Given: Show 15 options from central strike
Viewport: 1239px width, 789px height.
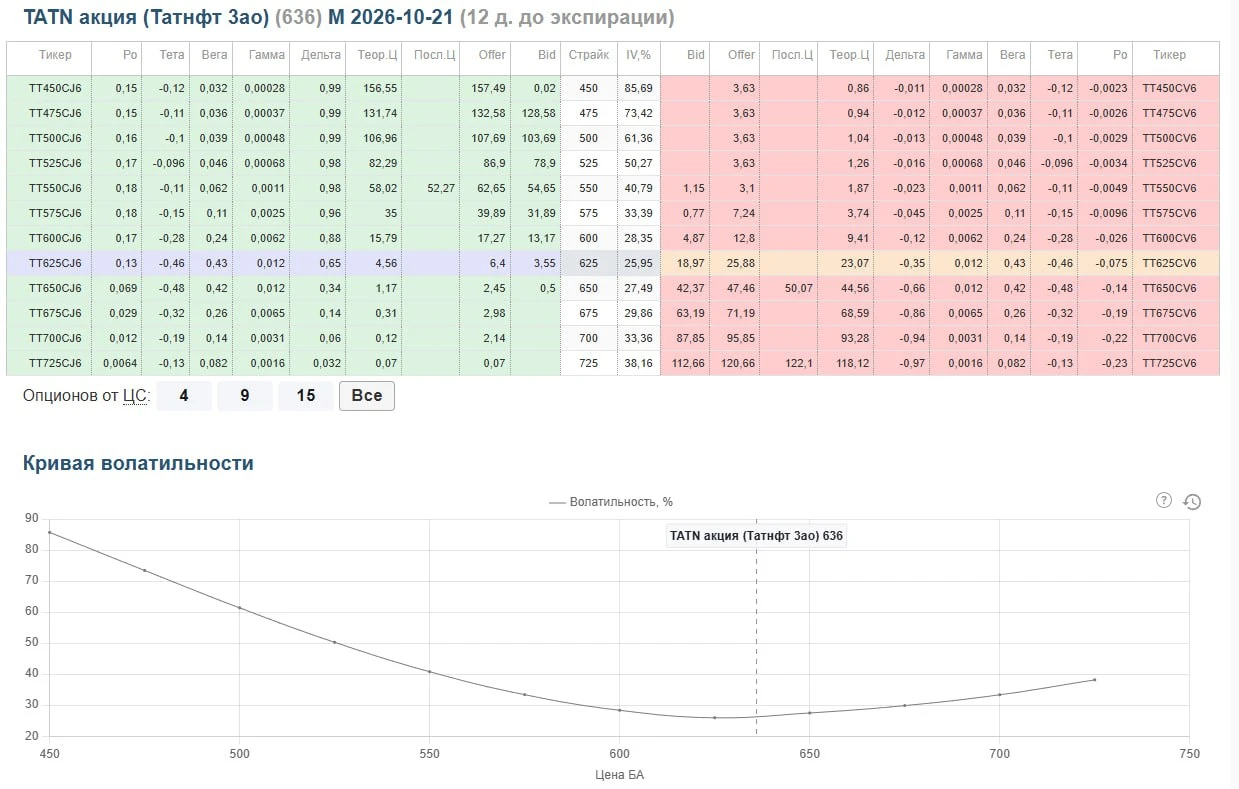Looking at the screenshot, I should pyautogui.click(x=306, y=396).
